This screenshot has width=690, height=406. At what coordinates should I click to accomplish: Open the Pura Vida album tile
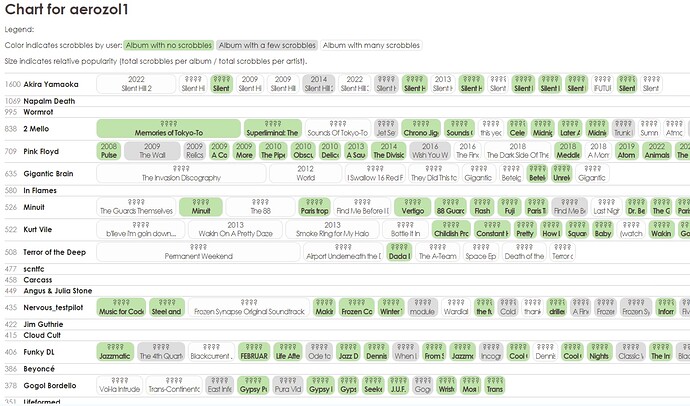[288, 385]
